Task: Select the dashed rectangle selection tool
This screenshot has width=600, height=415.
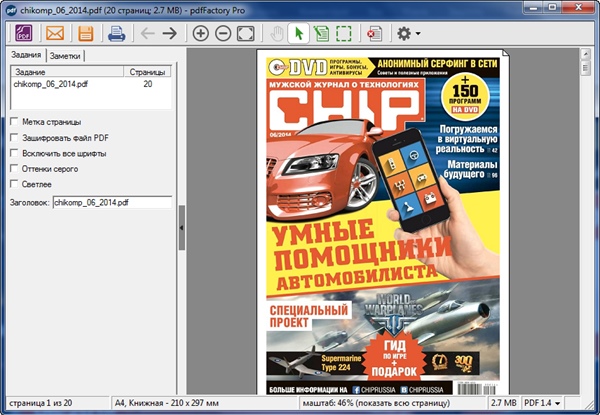Action: [343, 33]
